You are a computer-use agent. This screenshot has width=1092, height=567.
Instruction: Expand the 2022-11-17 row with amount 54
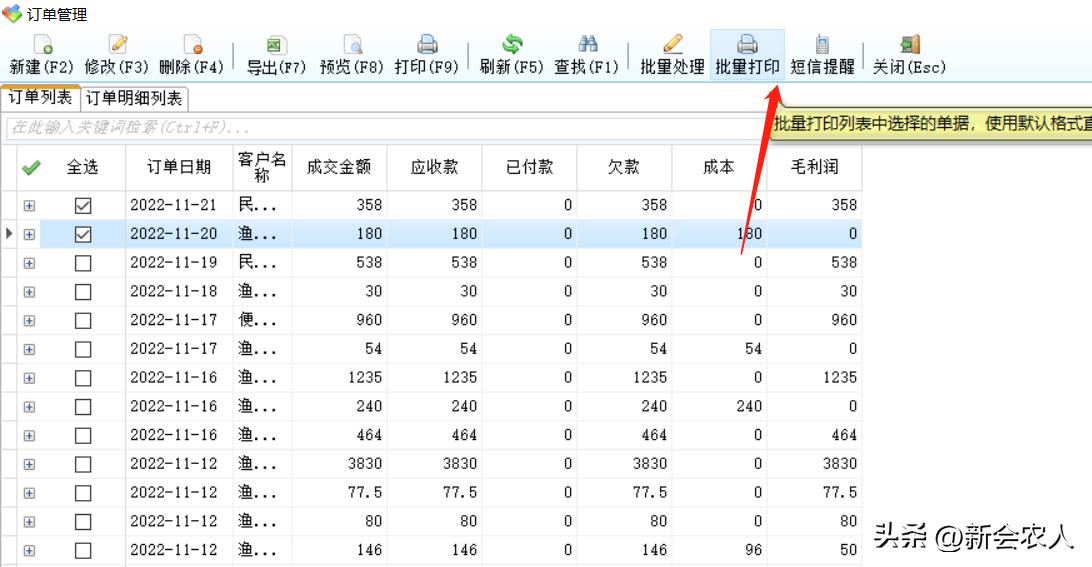tap(29, 349)
